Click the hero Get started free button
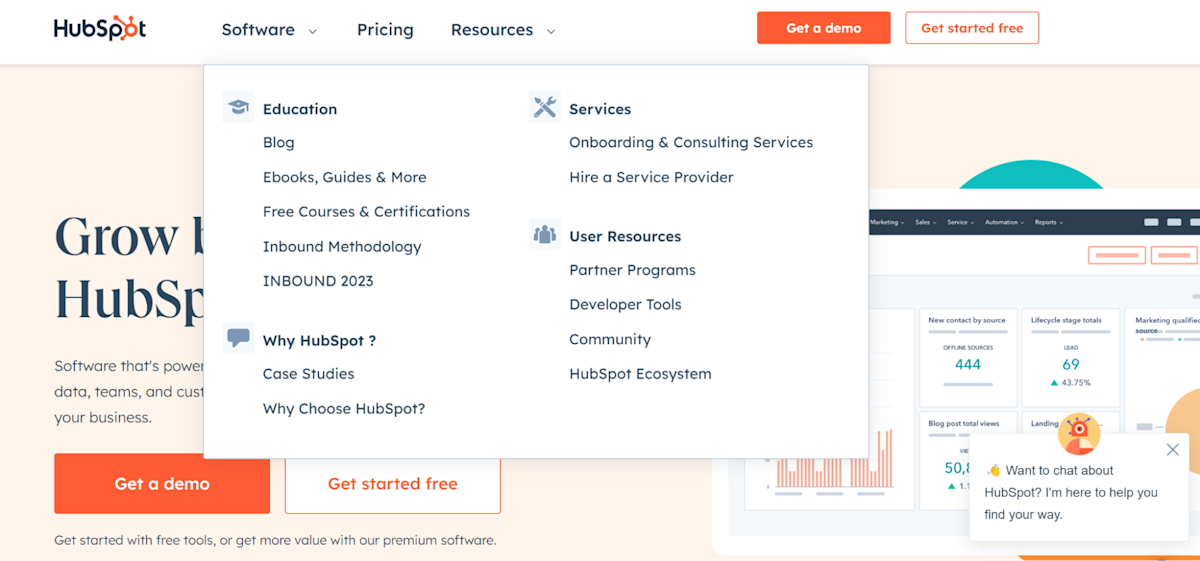1200x561 pixels. (x=393, y=484)
